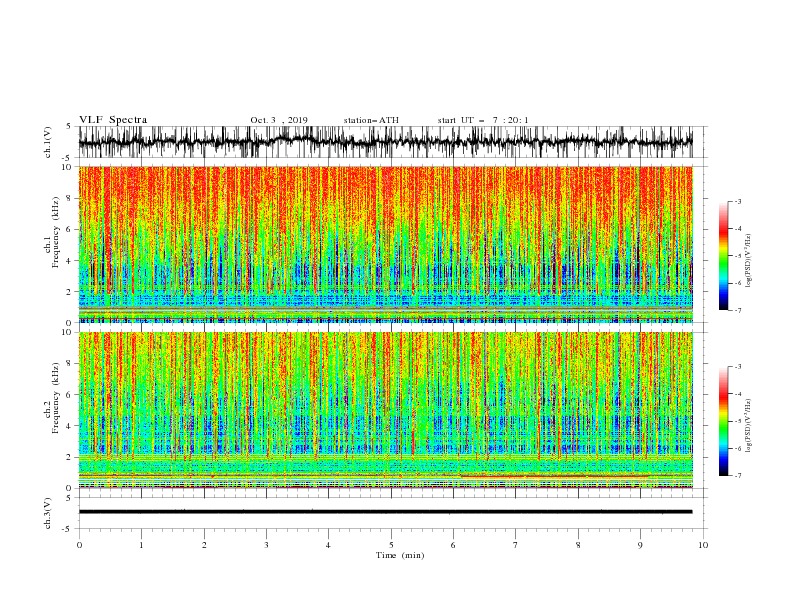This screenshot has width=792, height=612.
Task: Click the ch.2 spectrogram color bar
Action: click(x=723, y=421)
